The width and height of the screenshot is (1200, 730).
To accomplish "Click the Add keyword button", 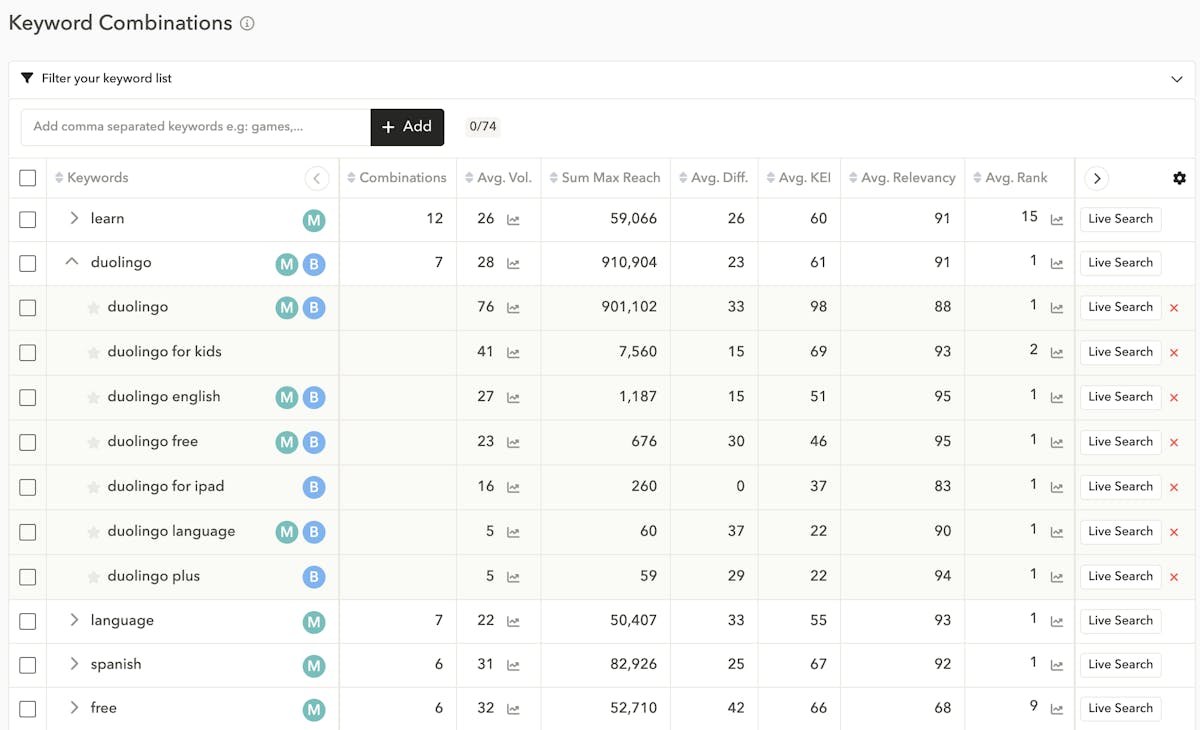I will tap(407, 127).
